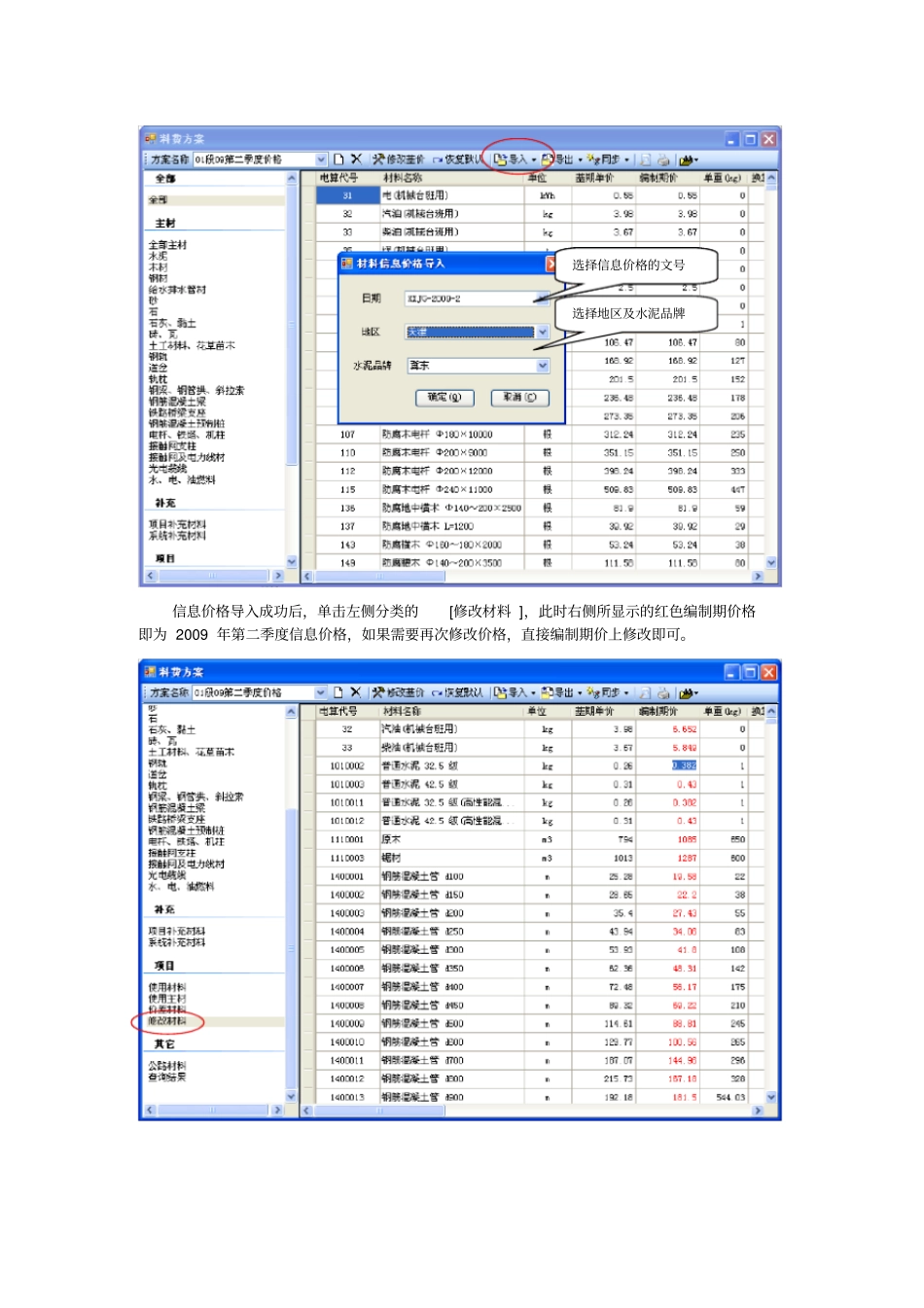Viewport: 924px width, 1308px height.
Task: Click the last toolbar icon in the red-price window
Action: click(688, 692)
